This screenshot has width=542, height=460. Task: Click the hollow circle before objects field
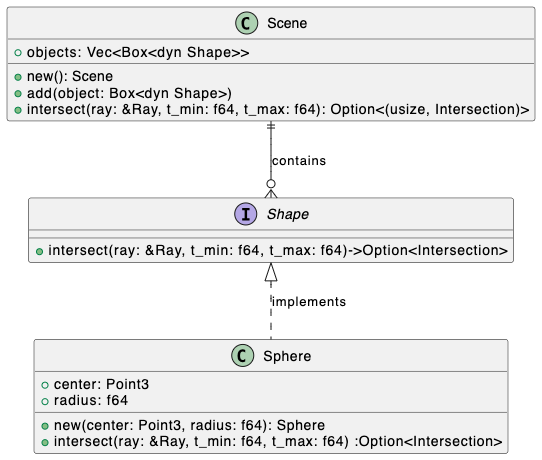[18, 53]
